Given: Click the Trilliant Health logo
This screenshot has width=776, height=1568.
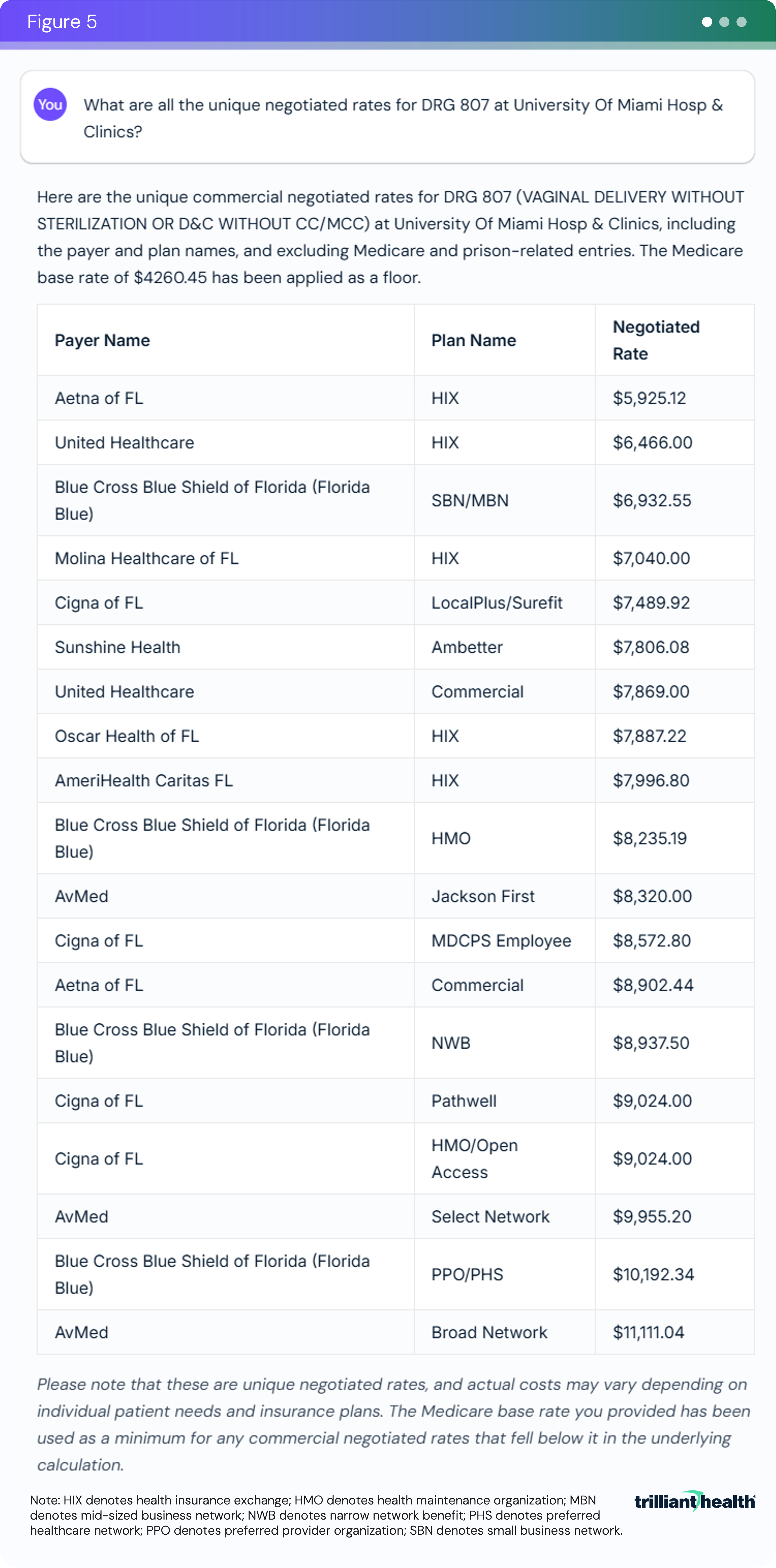Looking at the screenshot, I should point(694,1501).
